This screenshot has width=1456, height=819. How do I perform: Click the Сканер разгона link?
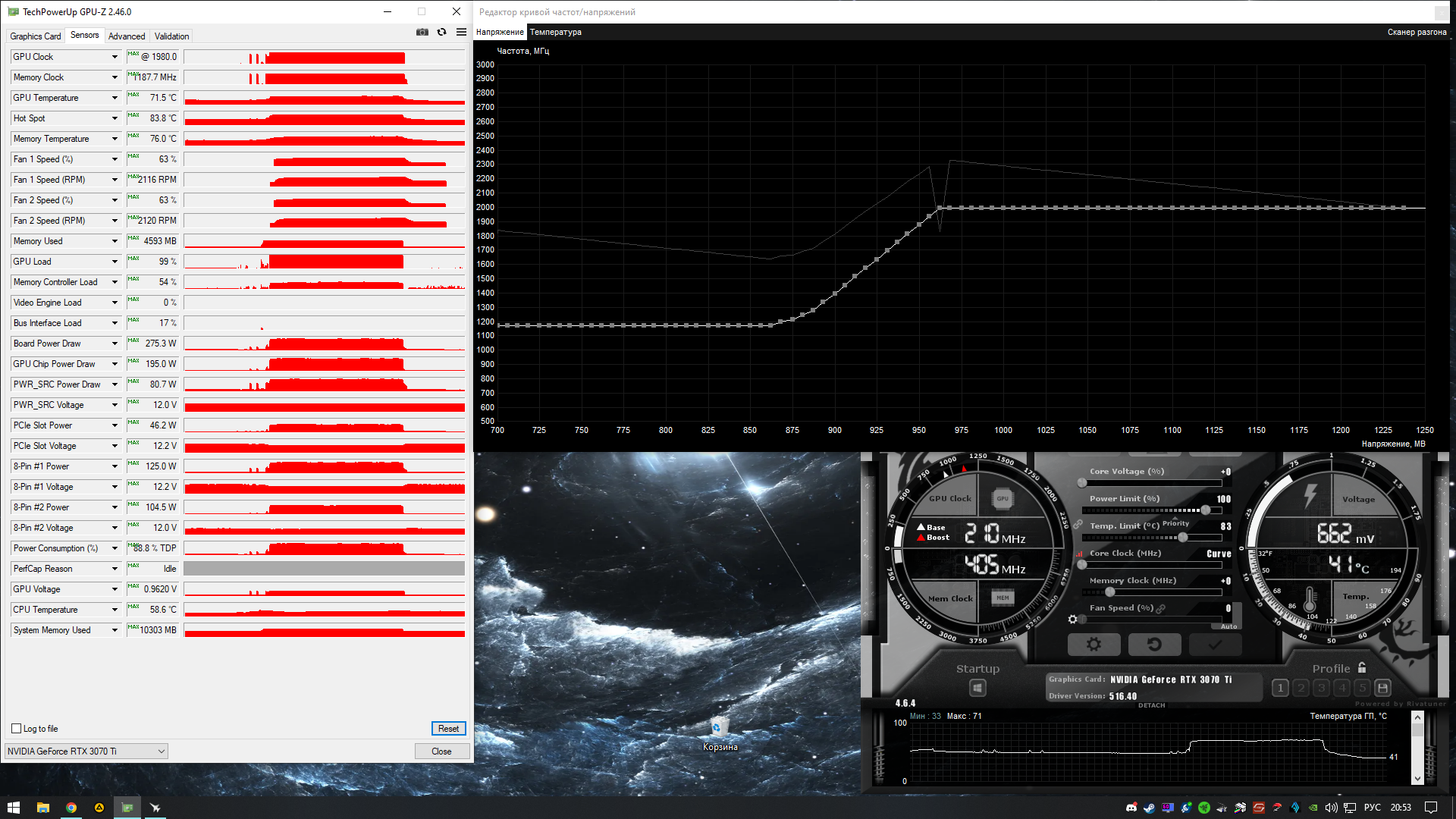coord(1416,32)
